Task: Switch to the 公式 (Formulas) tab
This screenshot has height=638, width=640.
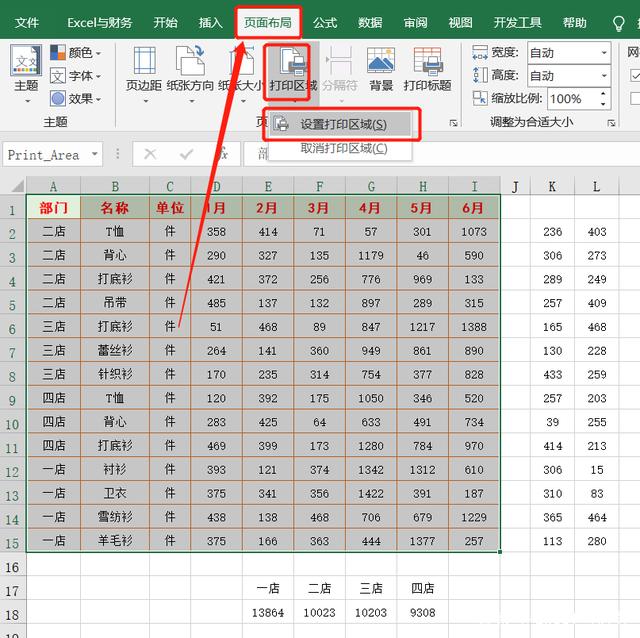Action: [x=325, y=22]
